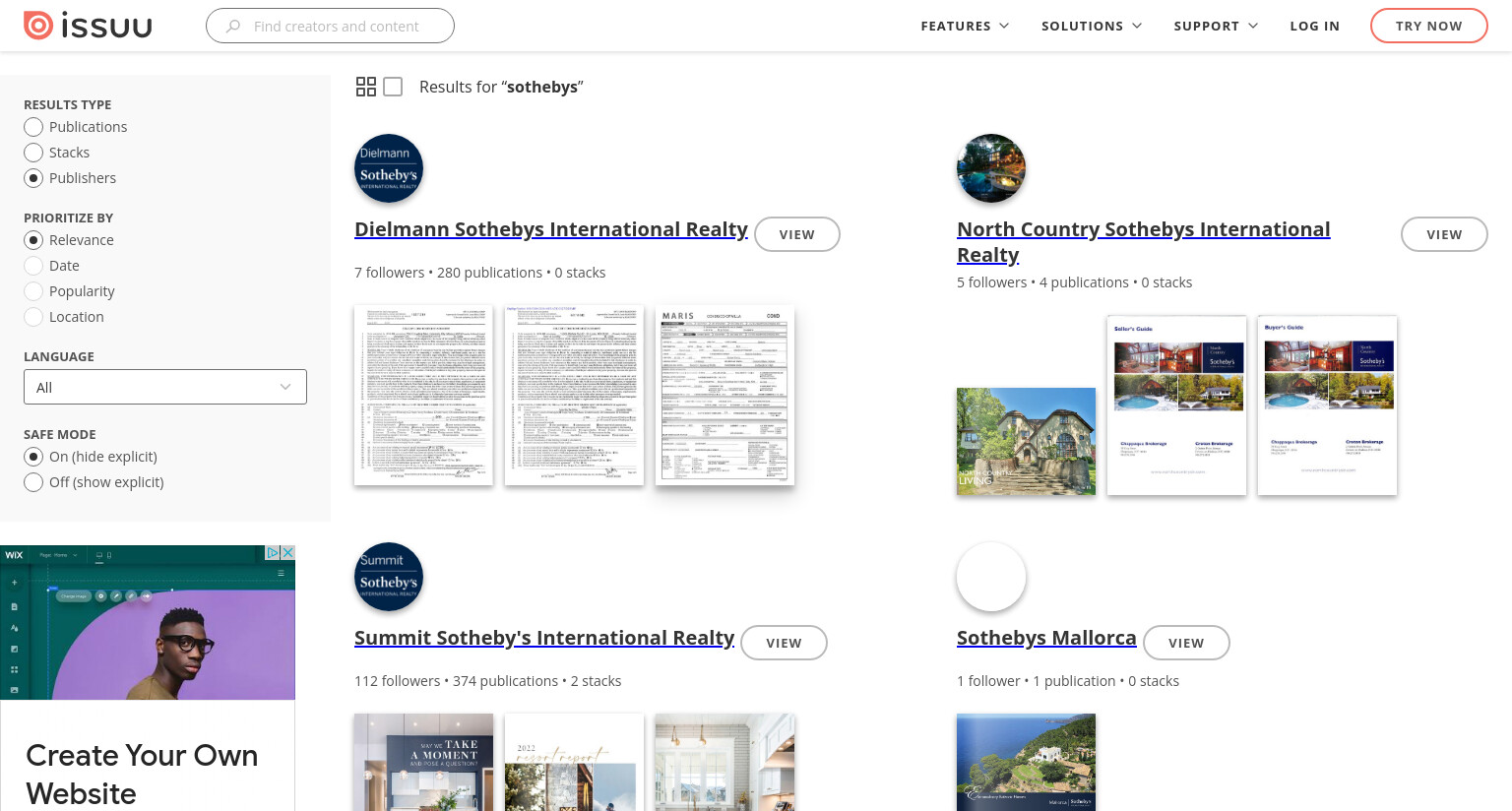View Summit Sotheby's International Realty profile

(784, 643)
